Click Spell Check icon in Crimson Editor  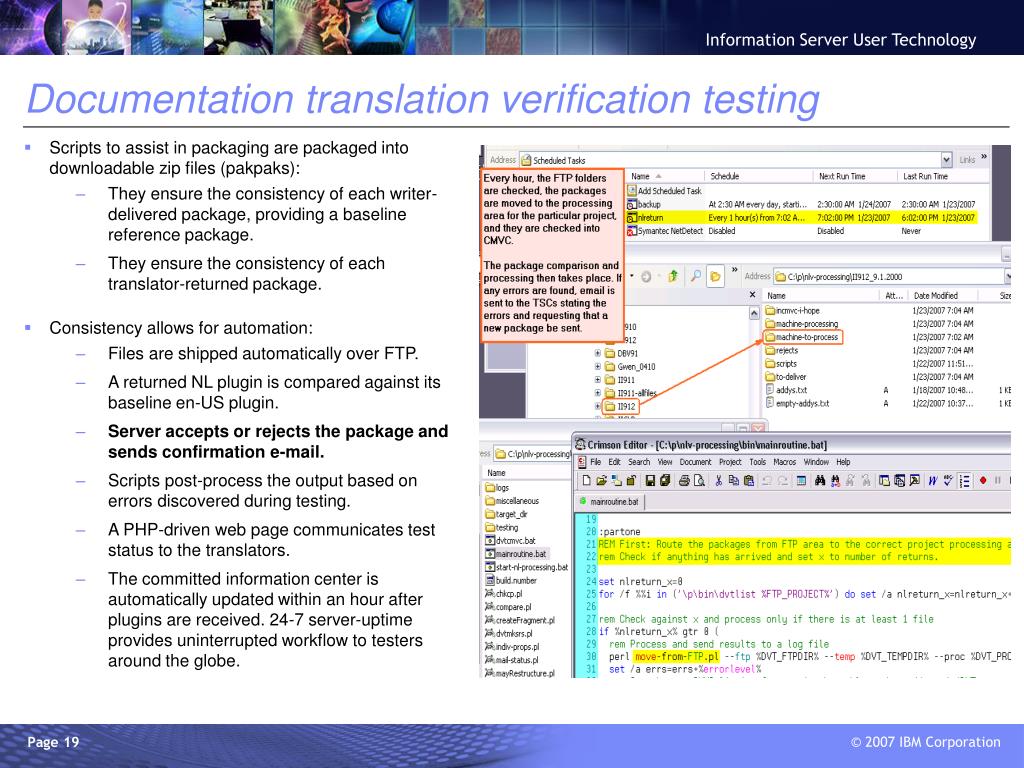pos(948,481)
